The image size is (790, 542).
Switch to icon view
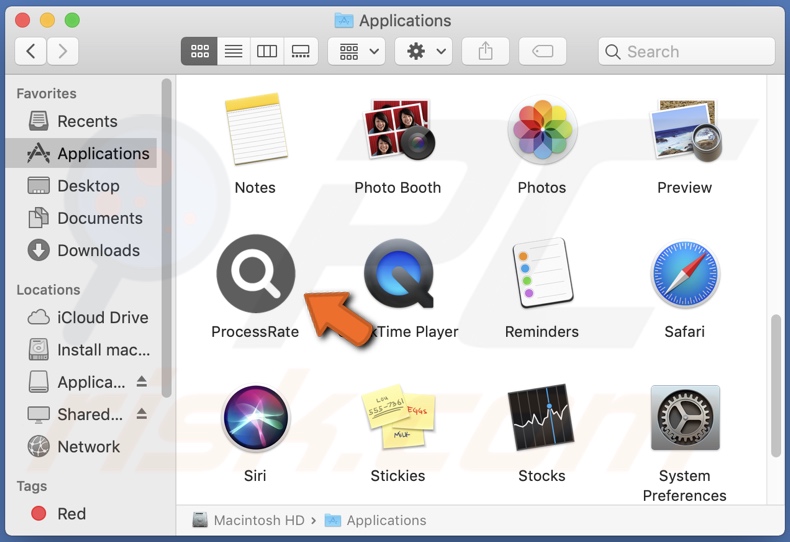(x=200, y=51)
